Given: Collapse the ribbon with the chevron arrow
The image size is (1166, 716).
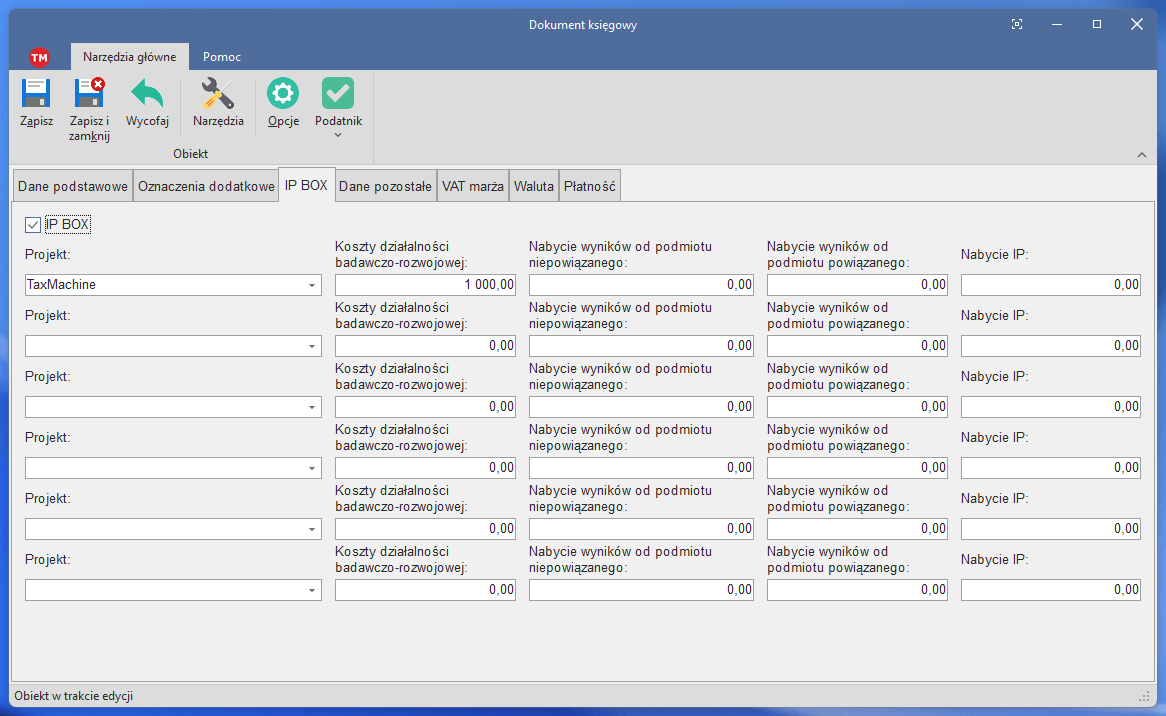Looking at the screenshot, I should 1142,154.
